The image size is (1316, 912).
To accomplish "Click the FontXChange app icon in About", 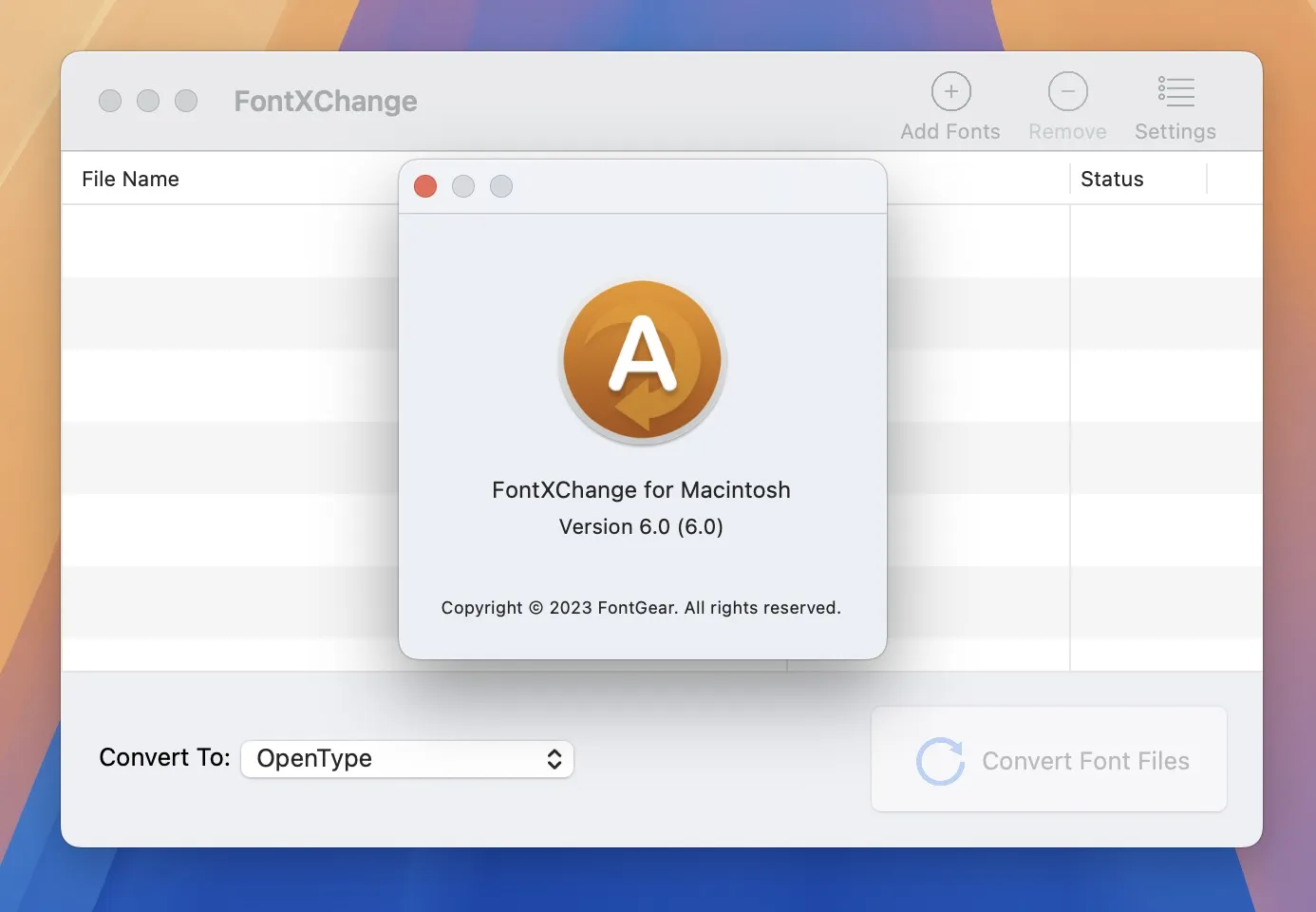I will point(643,362).
